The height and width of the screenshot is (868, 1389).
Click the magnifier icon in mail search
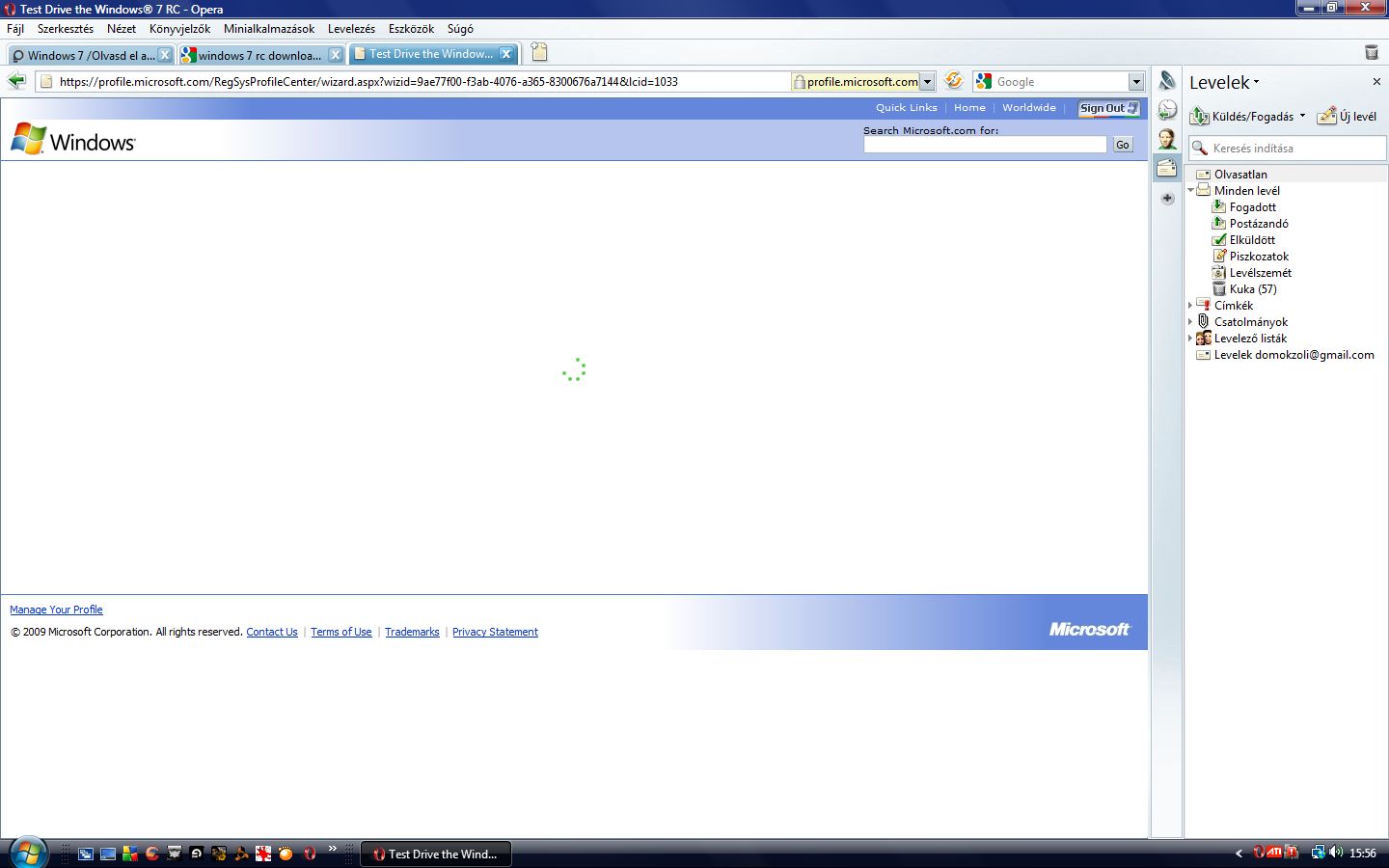[1200, 148]
